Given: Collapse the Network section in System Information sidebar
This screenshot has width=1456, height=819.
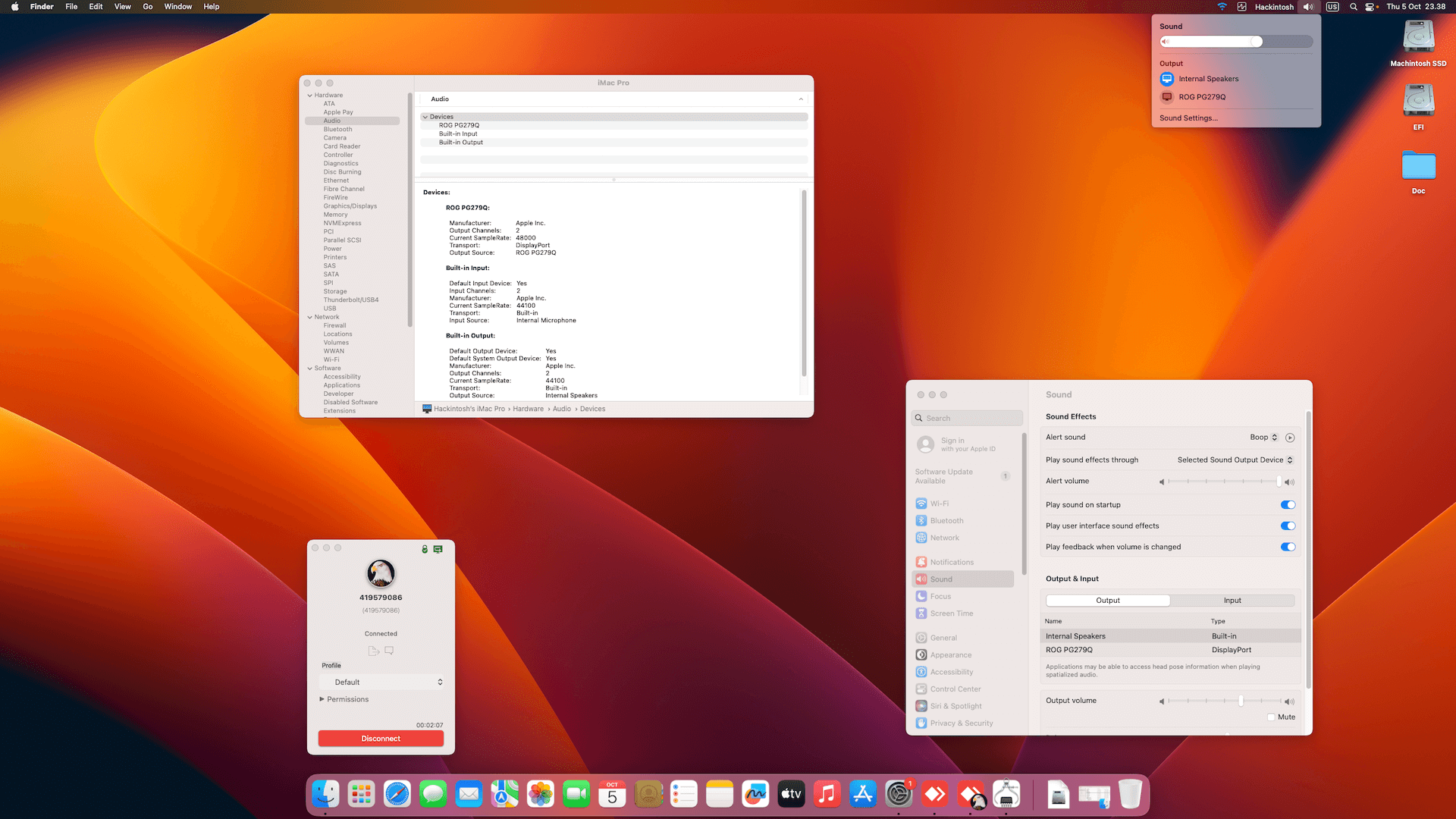Looking at the screenshot, I should click(x=309, y=318).
